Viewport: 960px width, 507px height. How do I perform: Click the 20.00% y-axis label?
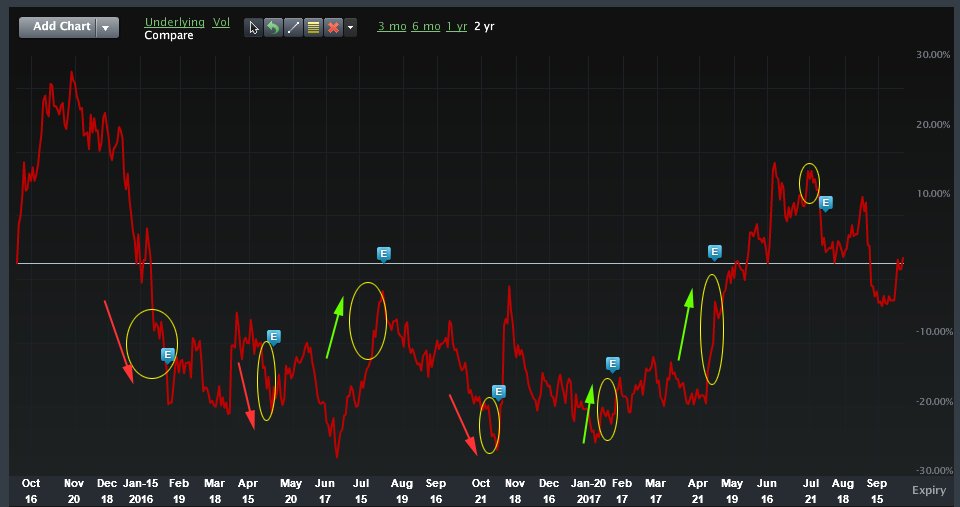click(933, 124)
